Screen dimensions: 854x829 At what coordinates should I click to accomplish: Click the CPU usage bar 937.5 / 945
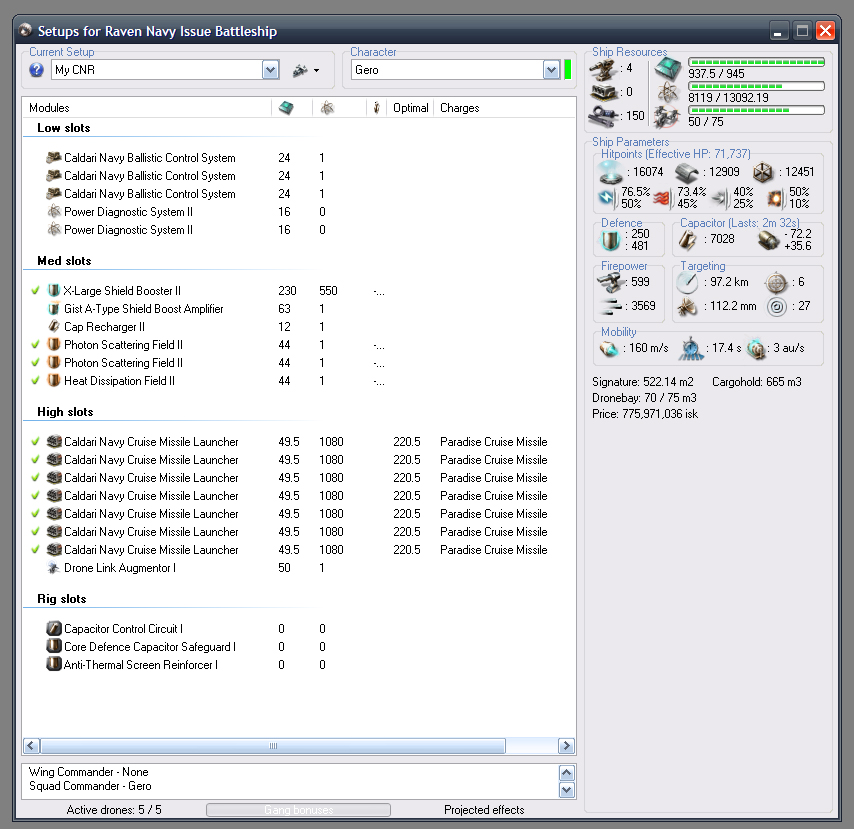(x=757, y=62)
